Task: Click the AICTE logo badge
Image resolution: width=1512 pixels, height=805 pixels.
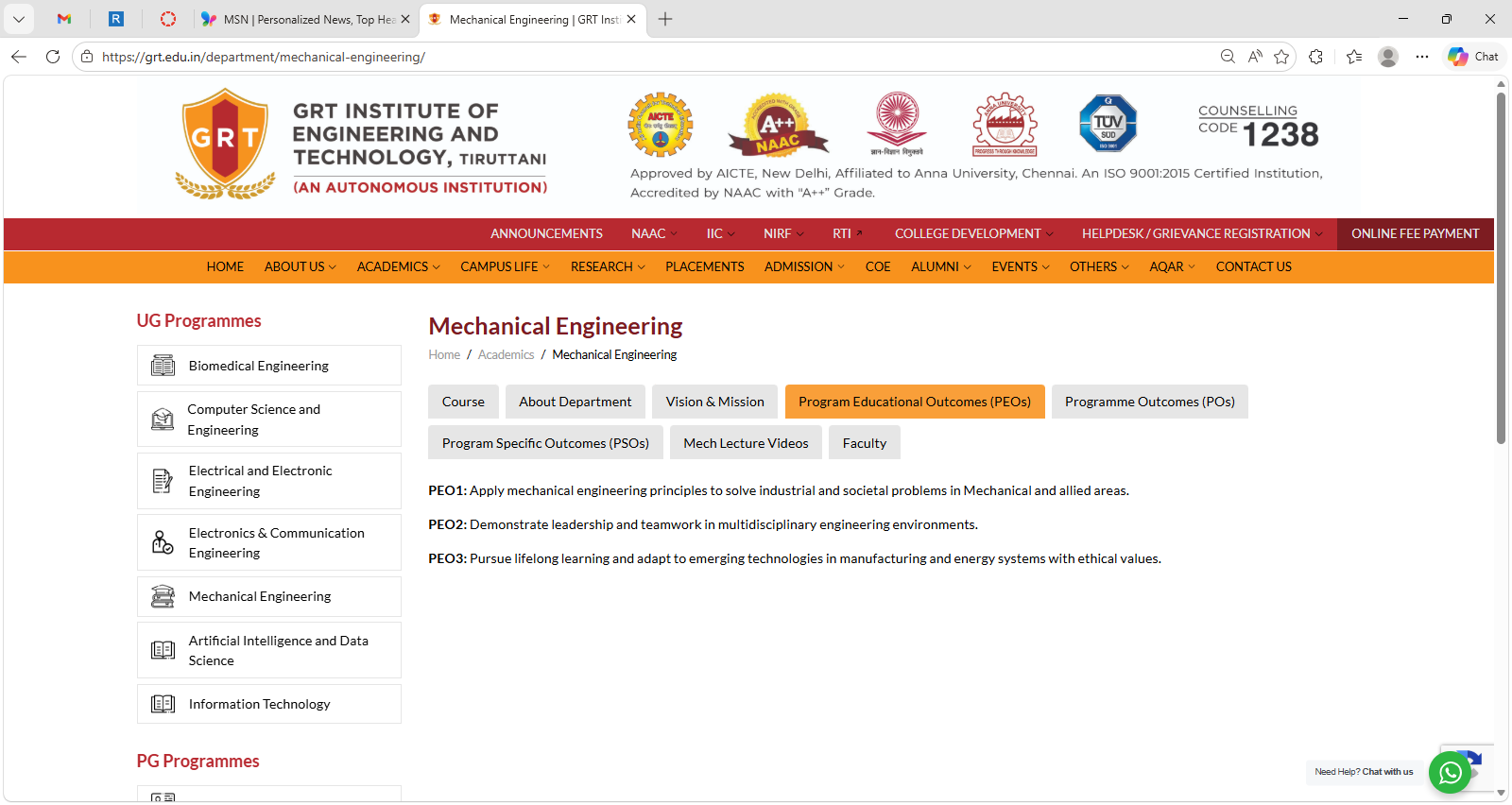Action: pyautogui.click(x=661, y=125)
